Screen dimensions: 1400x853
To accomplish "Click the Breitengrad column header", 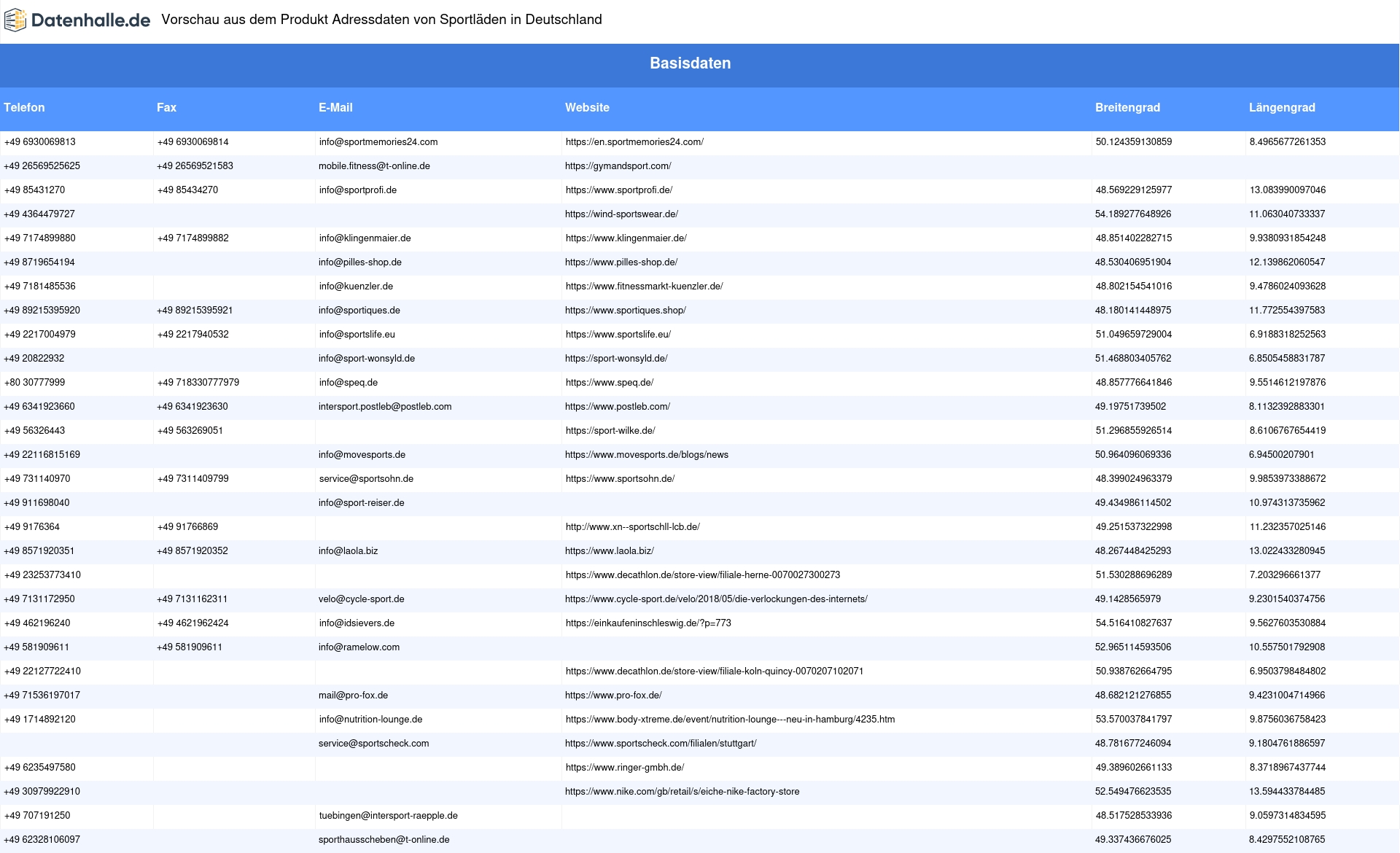I will pos(1127,107).
